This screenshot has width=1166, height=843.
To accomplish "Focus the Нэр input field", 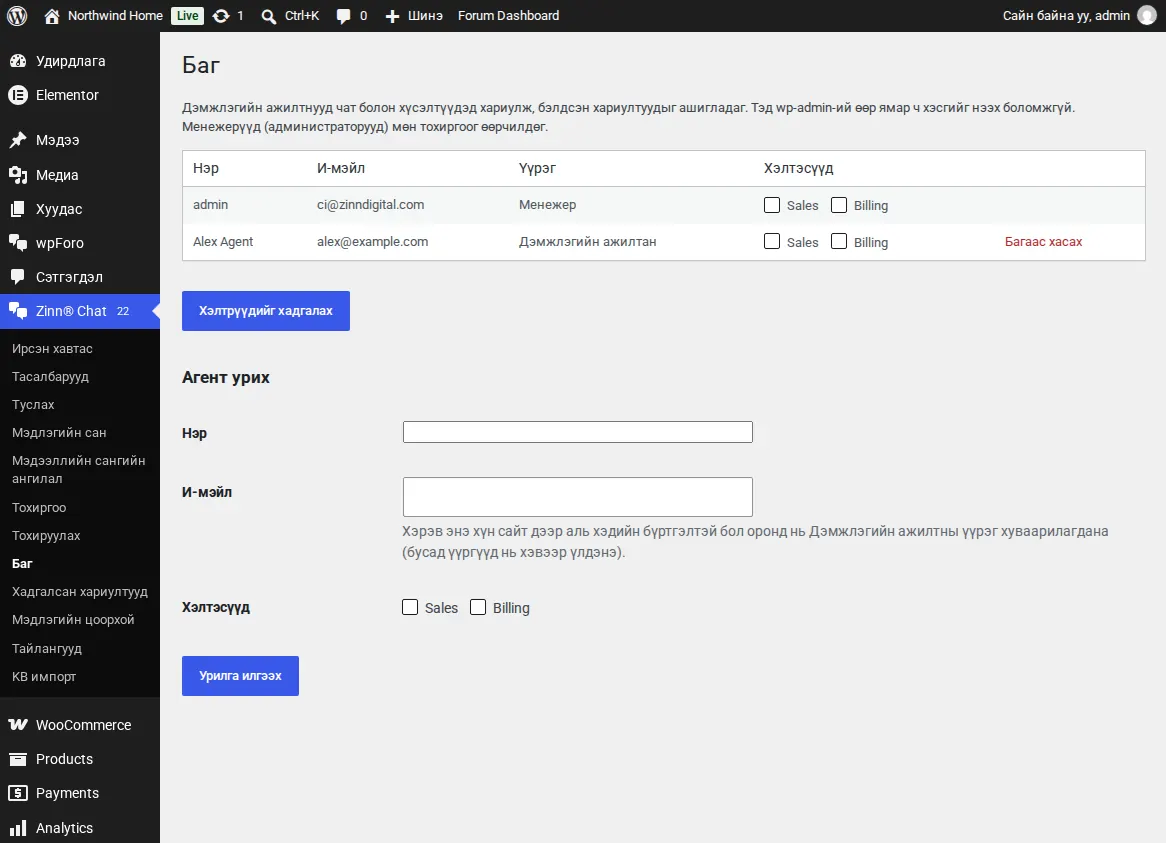I will click(x=578, y=432).
